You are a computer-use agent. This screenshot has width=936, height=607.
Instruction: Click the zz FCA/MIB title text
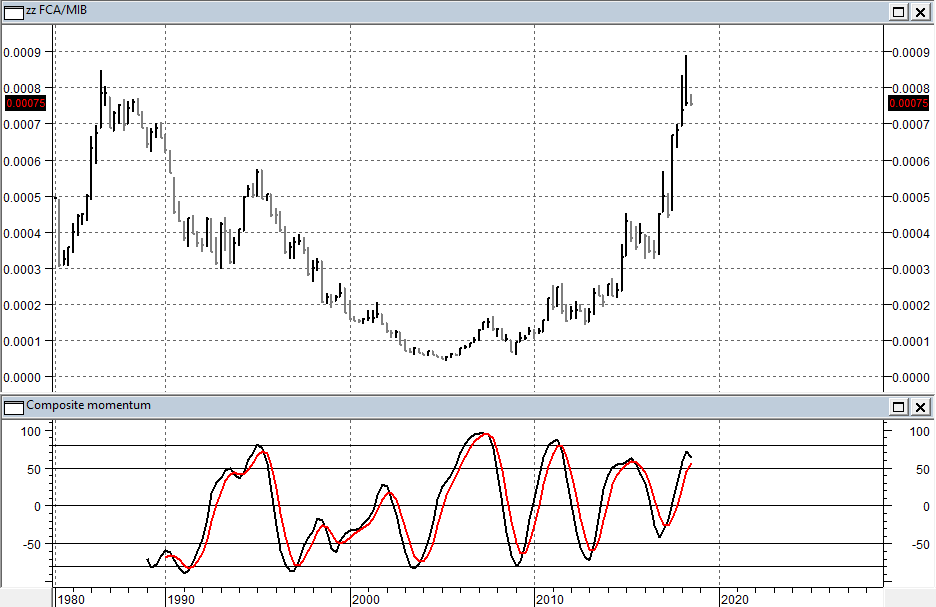tap(57, 10)
